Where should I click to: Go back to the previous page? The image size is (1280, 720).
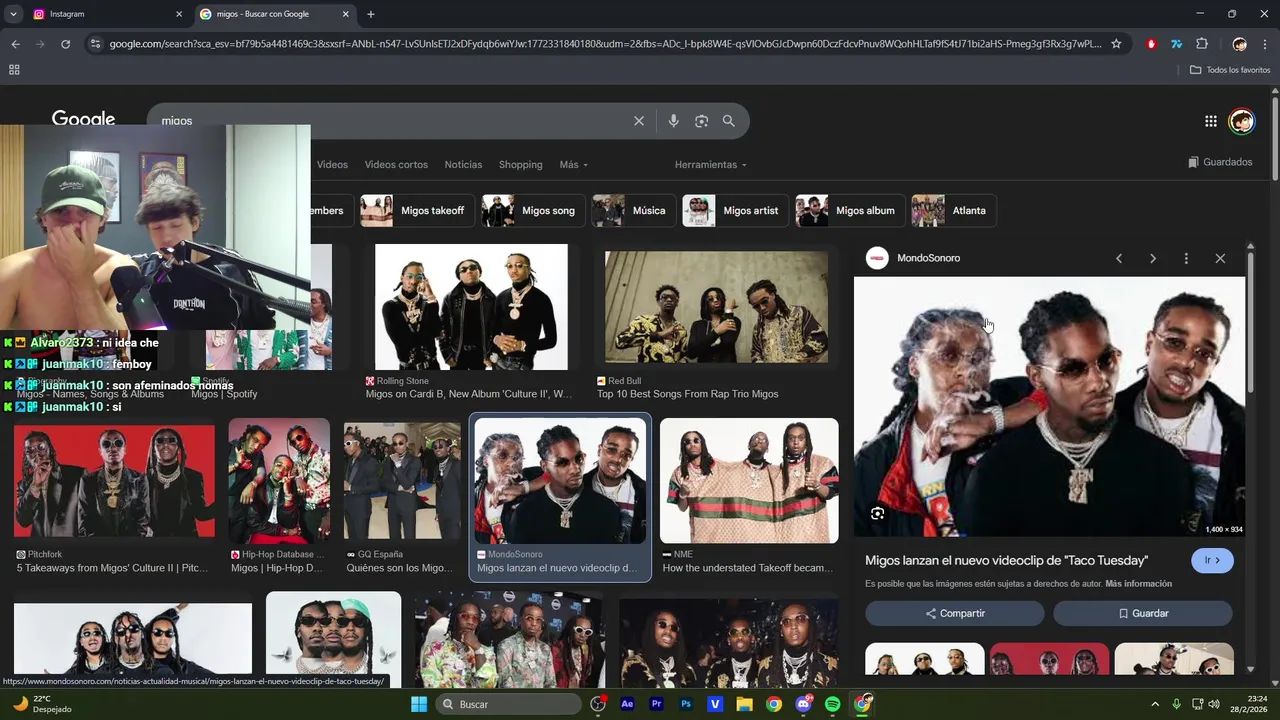(15, 44)
